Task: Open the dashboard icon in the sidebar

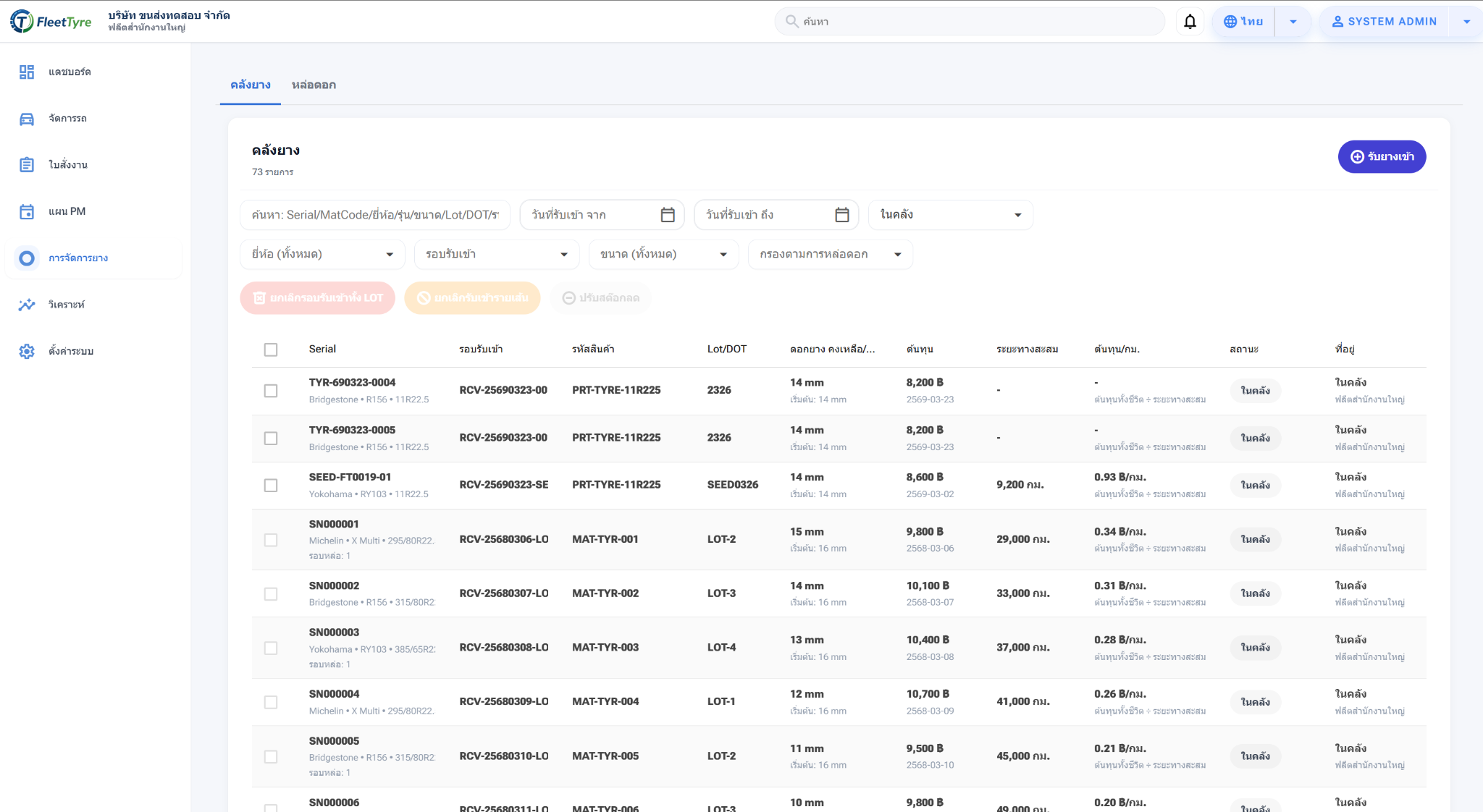Action: pos(27,72)
